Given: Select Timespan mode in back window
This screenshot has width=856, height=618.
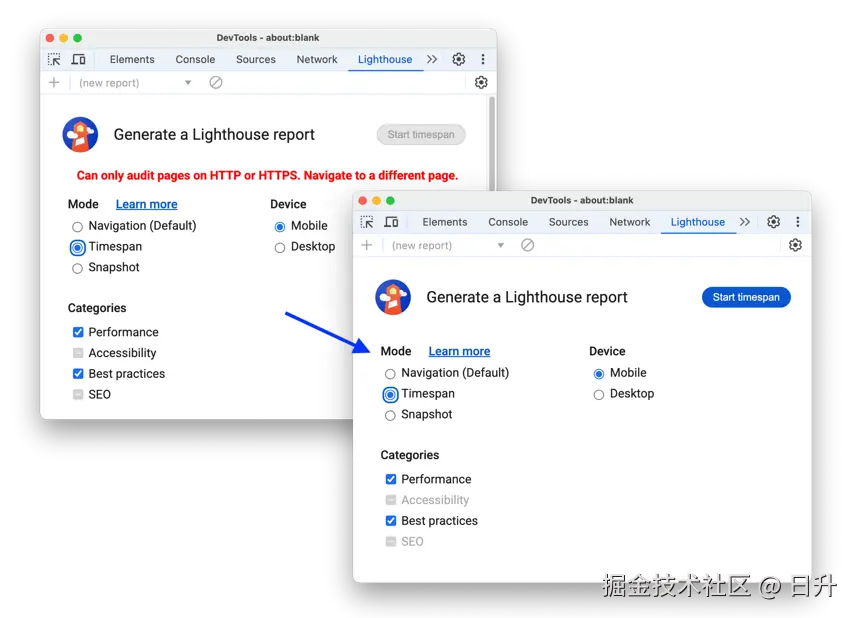Looking at the screenshot, I should [x=78, y=247].
